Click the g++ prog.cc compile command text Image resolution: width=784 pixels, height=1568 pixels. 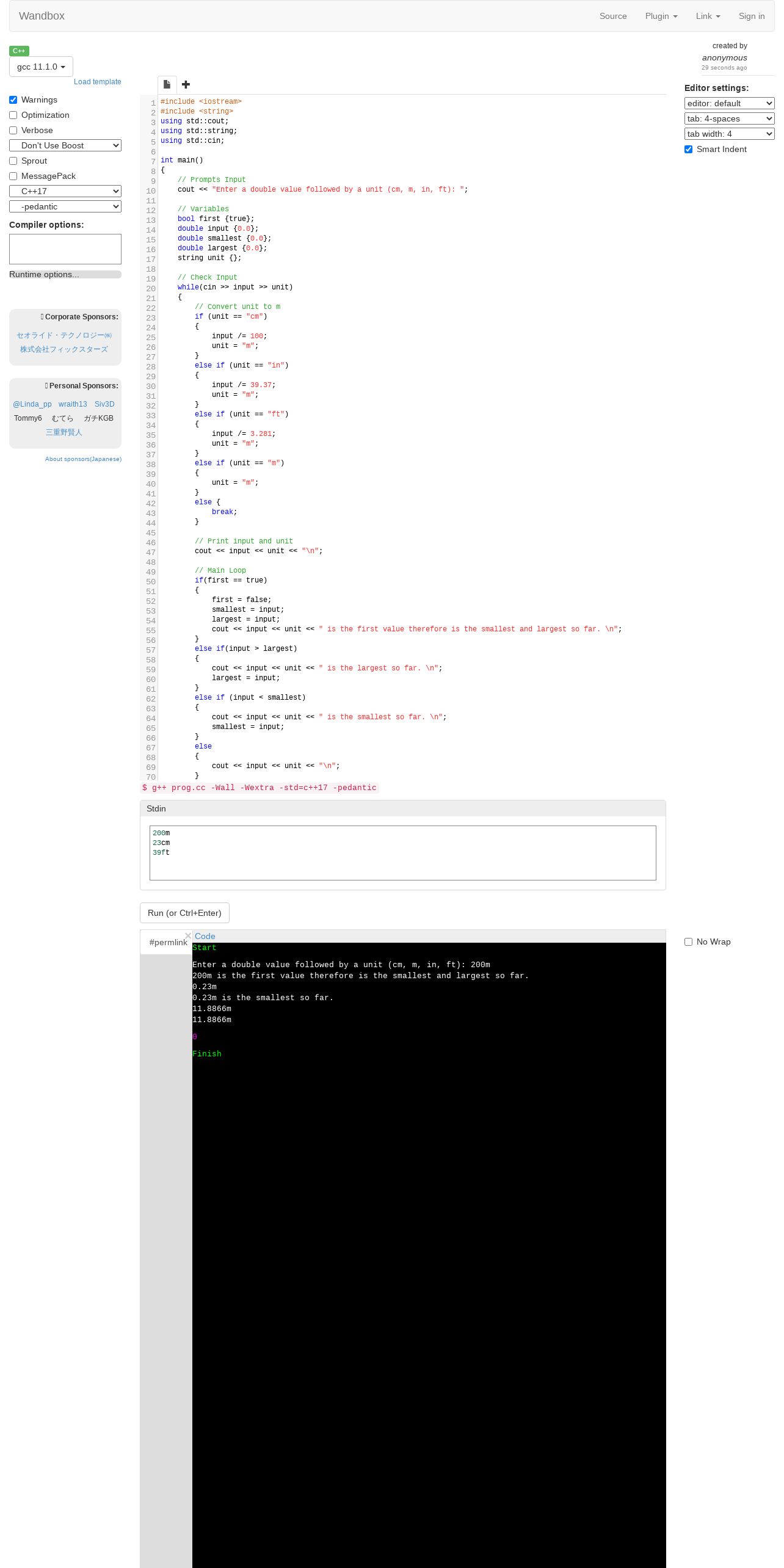(x=260, y=788)
